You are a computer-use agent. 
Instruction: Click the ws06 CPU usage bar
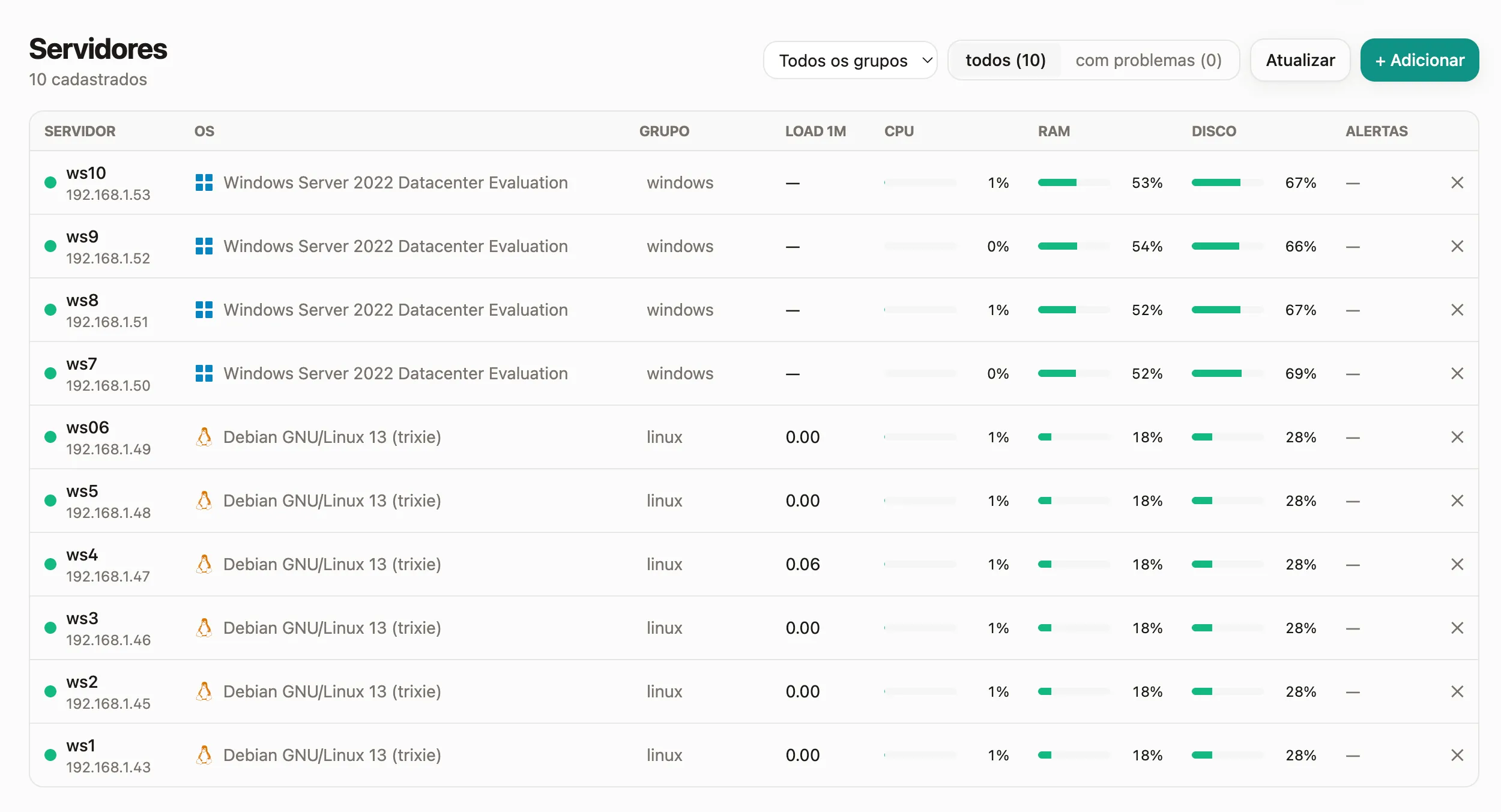coord(920,437)
